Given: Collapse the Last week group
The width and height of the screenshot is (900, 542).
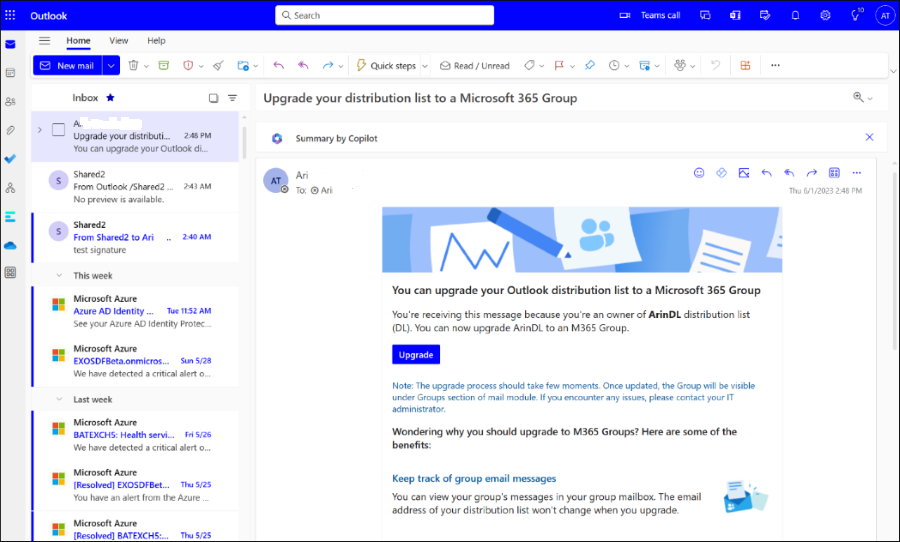Looking at the screenshot, I should tap(59, 400).
